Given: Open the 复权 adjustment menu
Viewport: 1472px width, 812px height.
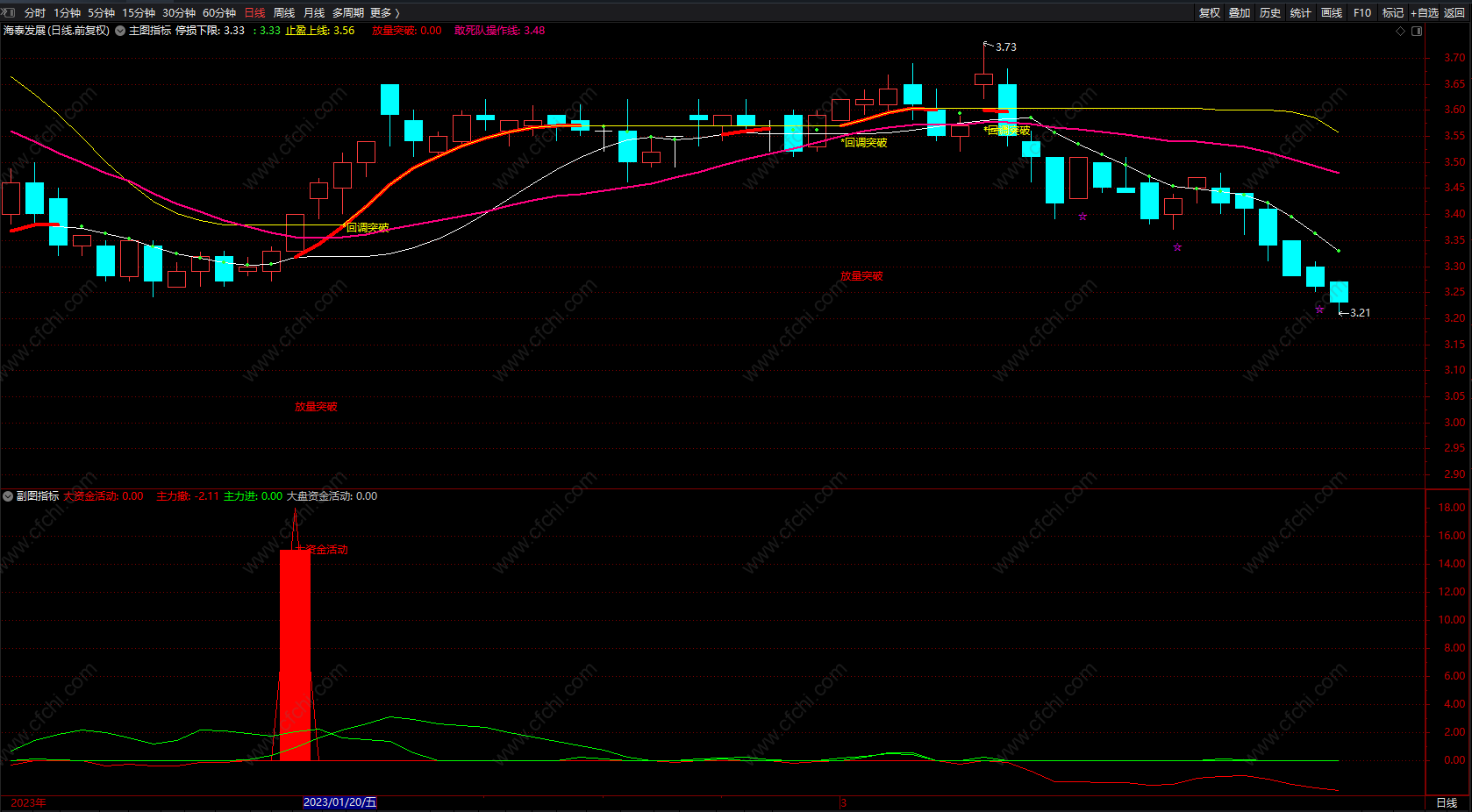Looking at the screenshot, I should click(1210, 13).
